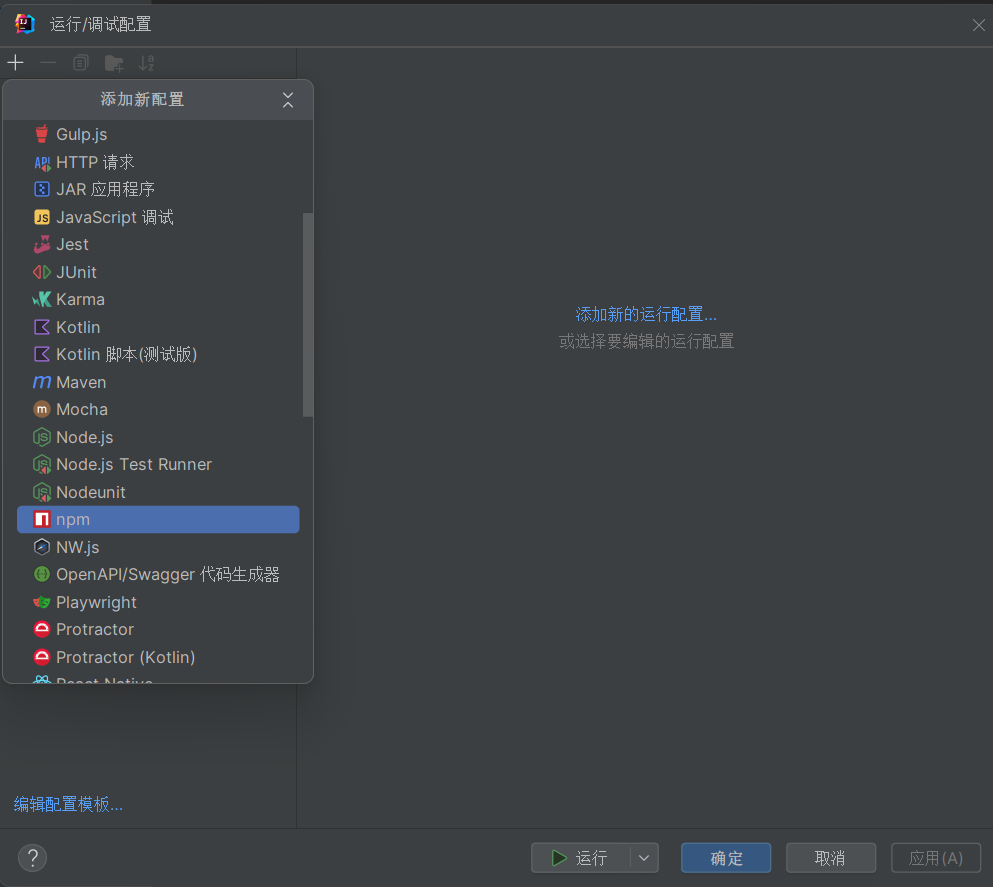
Task: Select the Mocha list entry text
Action: pyautogui.click(x=82, y=410)
